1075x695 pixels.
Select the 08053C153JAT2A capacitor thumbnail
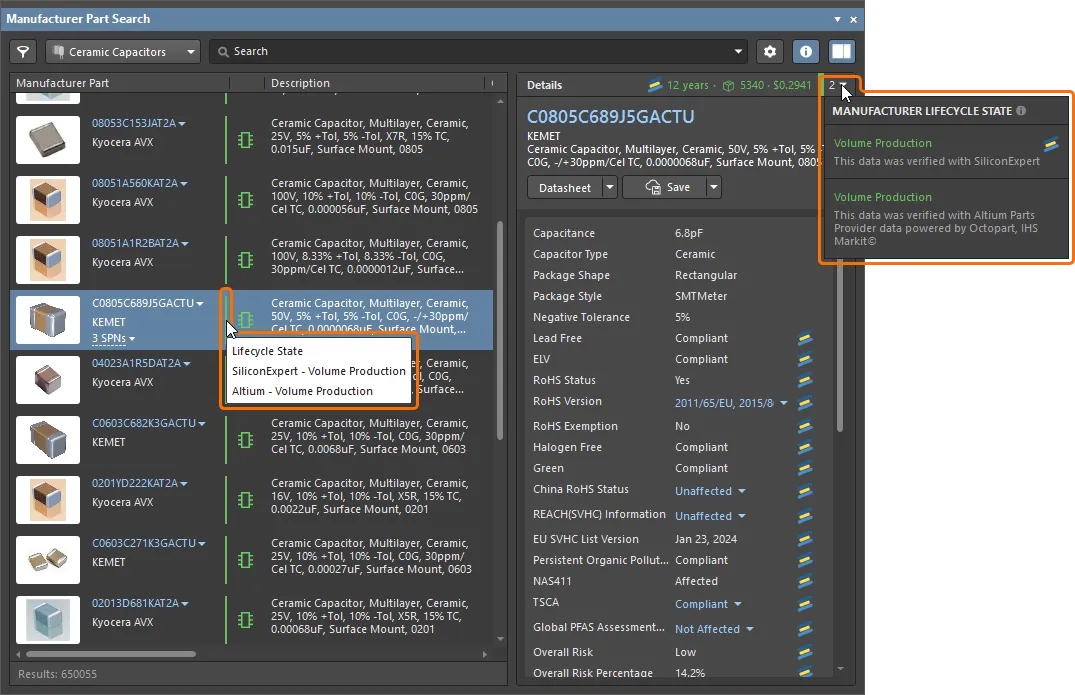click(48, 139)
